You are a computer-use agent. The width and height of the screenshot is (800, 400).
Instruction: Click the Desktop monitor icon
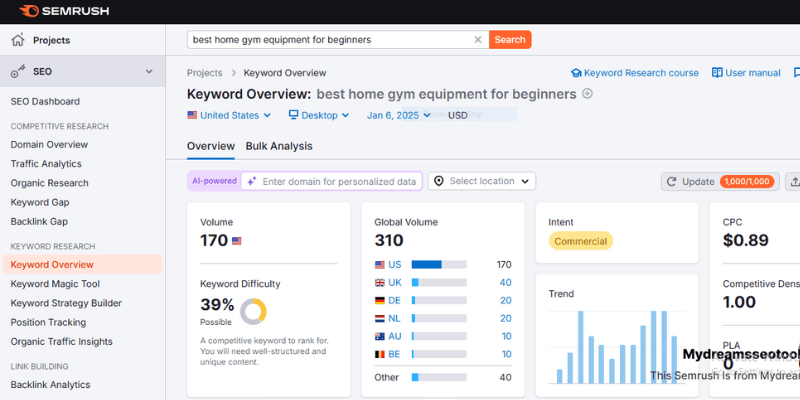tap(293, 115)
